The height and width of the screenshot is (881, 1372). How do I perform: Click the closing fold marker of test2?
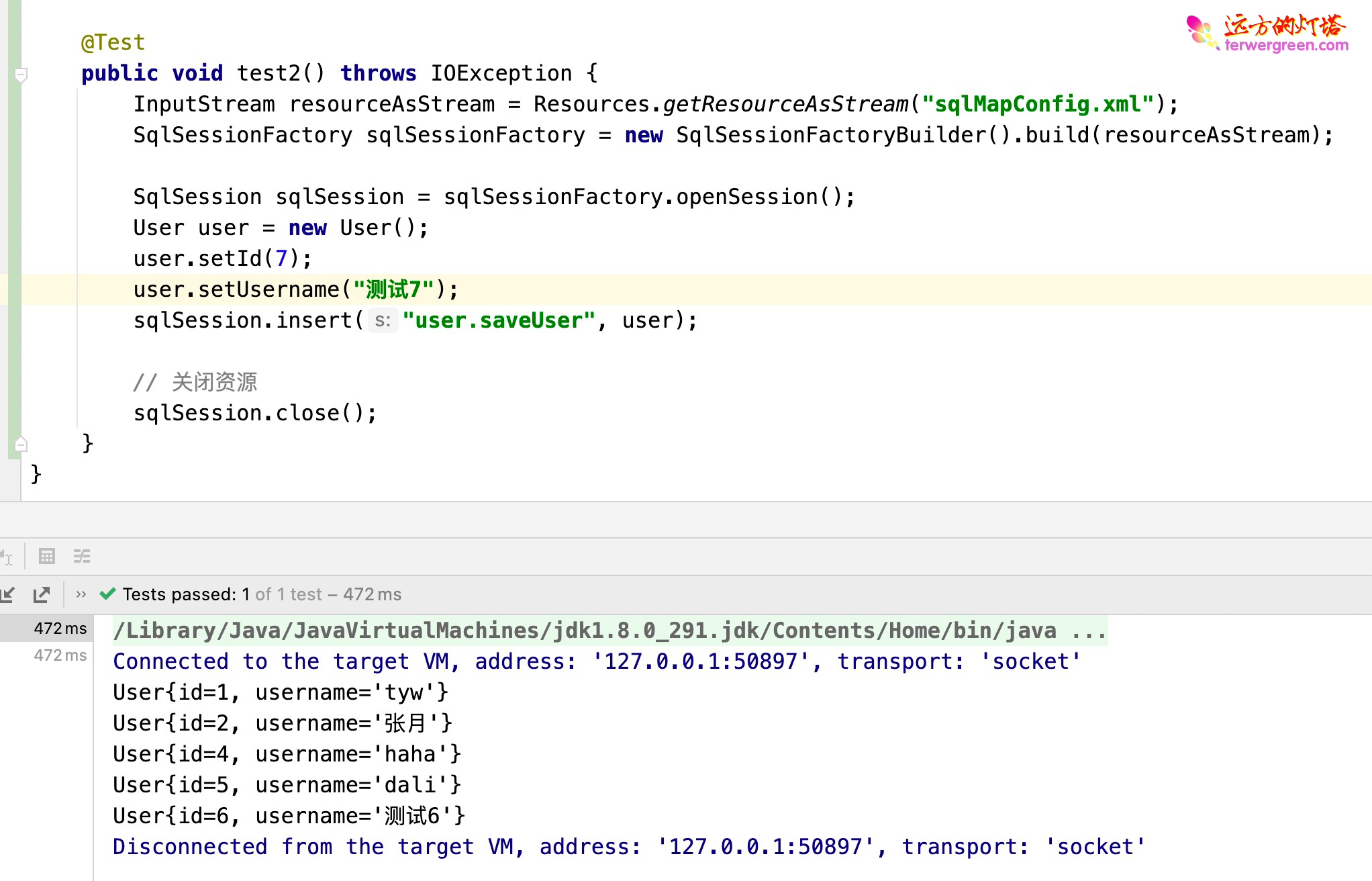tap(21, 444)
